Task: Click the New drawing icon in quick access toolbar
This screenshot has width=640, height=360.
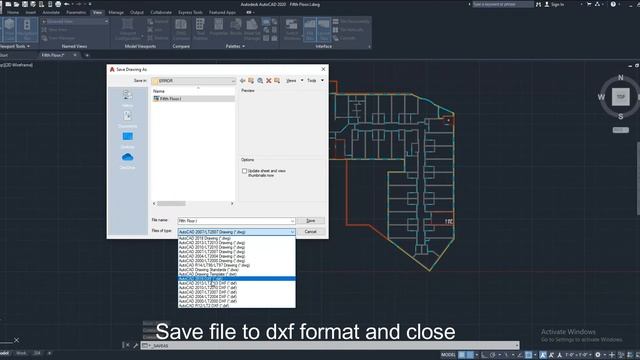Action: tap(8, 4)
